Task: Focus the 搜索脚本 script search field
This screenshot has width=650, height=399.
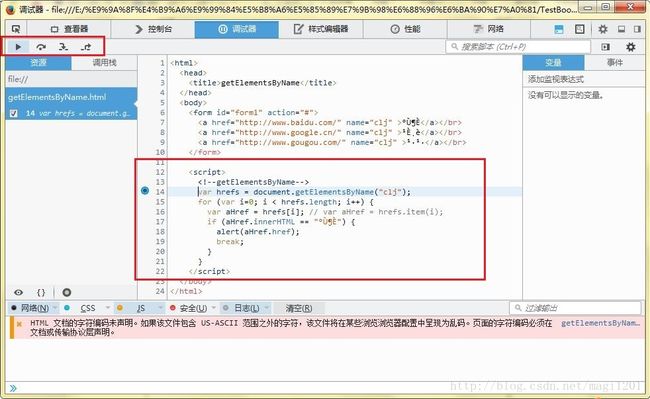Action: click(x=518, y=47)
